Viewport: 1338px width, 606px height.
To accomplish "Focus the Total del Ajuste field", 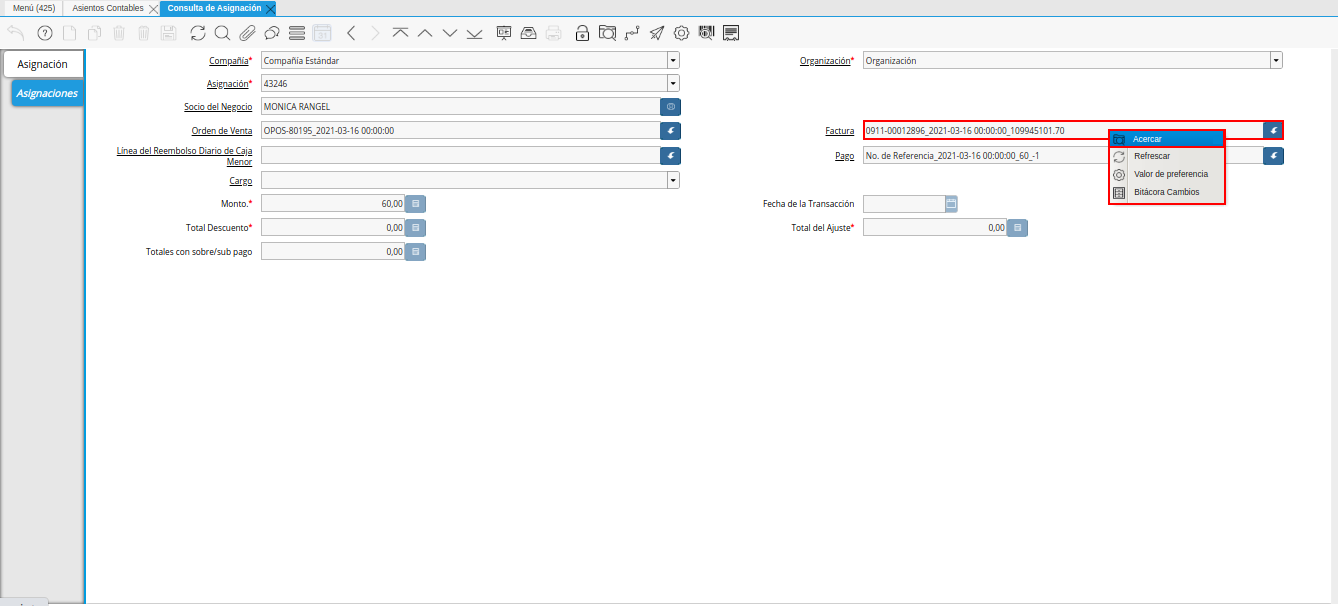I will (x=935, y=228).
